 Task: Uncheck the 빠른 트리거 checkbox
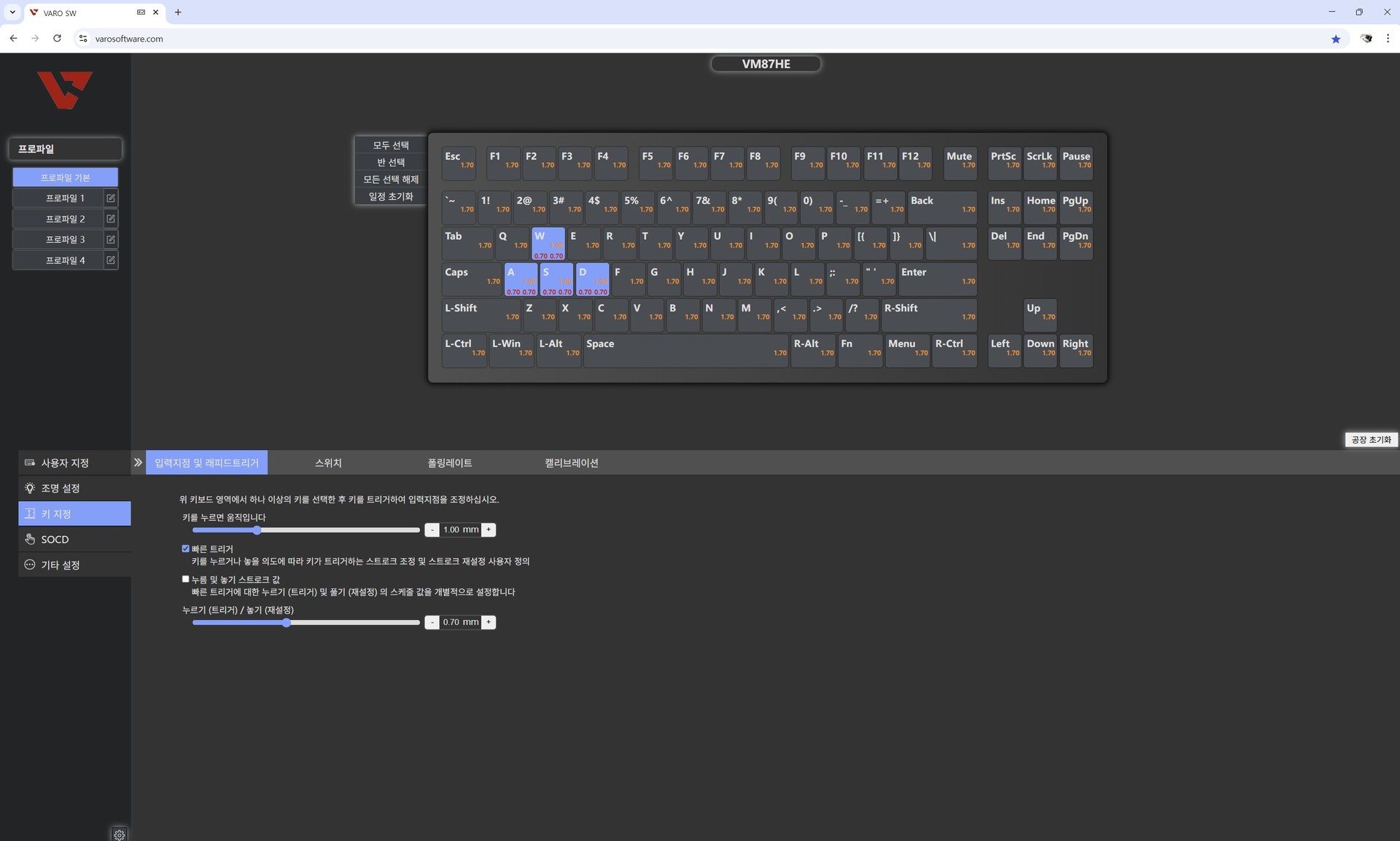(x=185, y=549)
